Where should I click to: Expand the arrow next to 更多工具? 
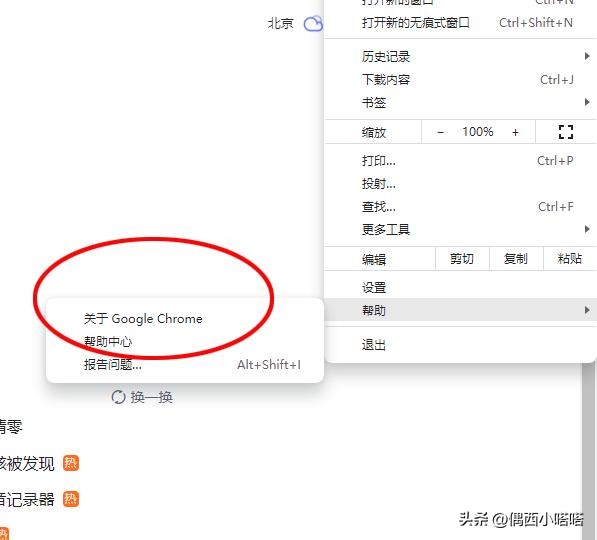coord(587,229)
